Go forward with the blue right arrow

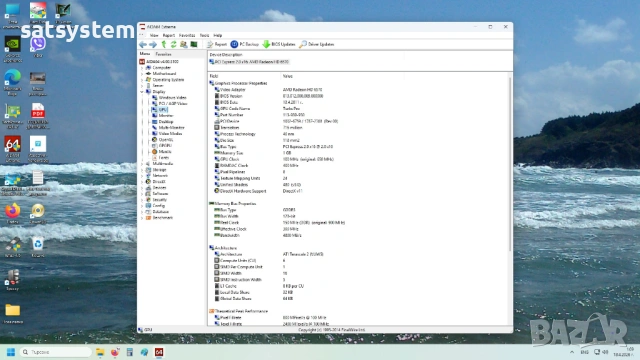153,44
